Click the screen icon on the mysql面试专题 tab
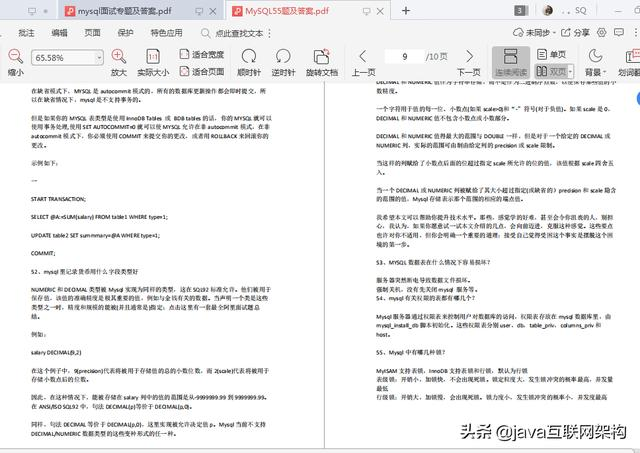Image resolution: width=640 pixels, height=453 pixels. click(x=199, y=11)
